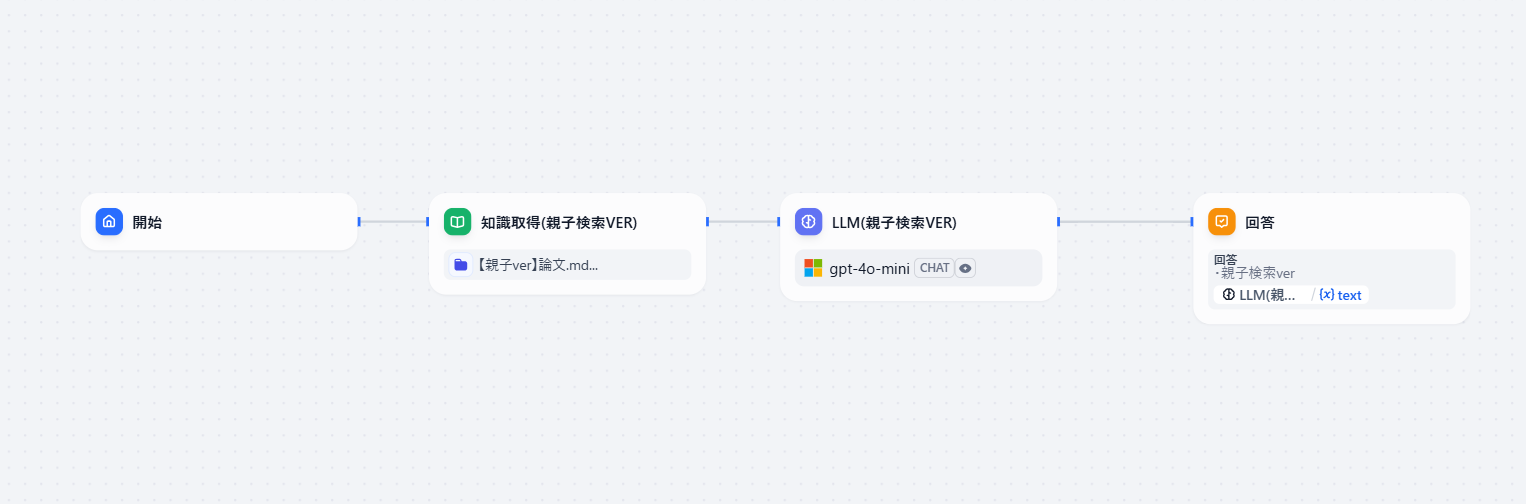
Task: Click the 回答 node title text
Action: (1260, 222)
